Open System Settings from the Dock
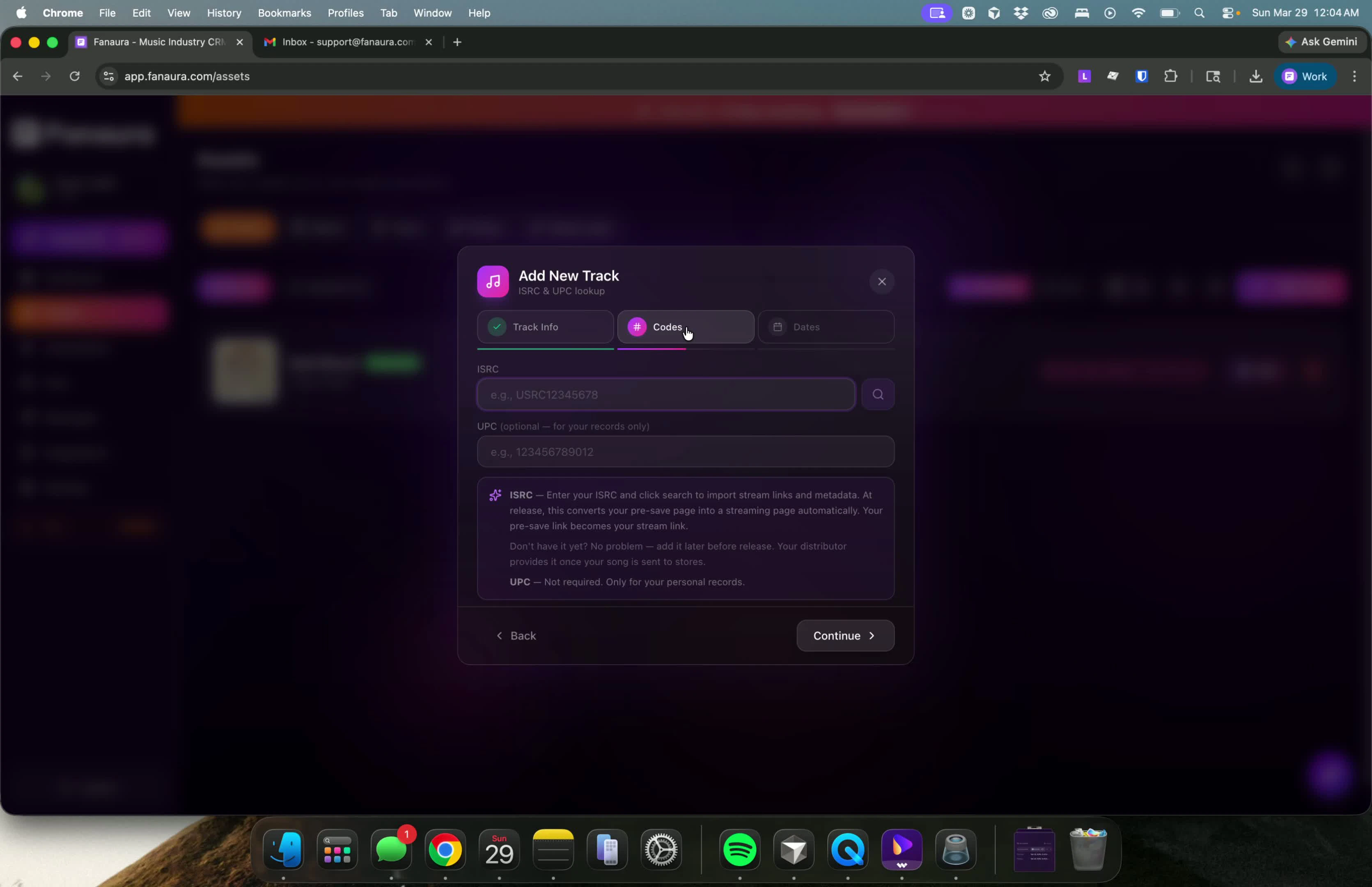The width and height of the screenshot is (1372, 887). coord(661,850)
